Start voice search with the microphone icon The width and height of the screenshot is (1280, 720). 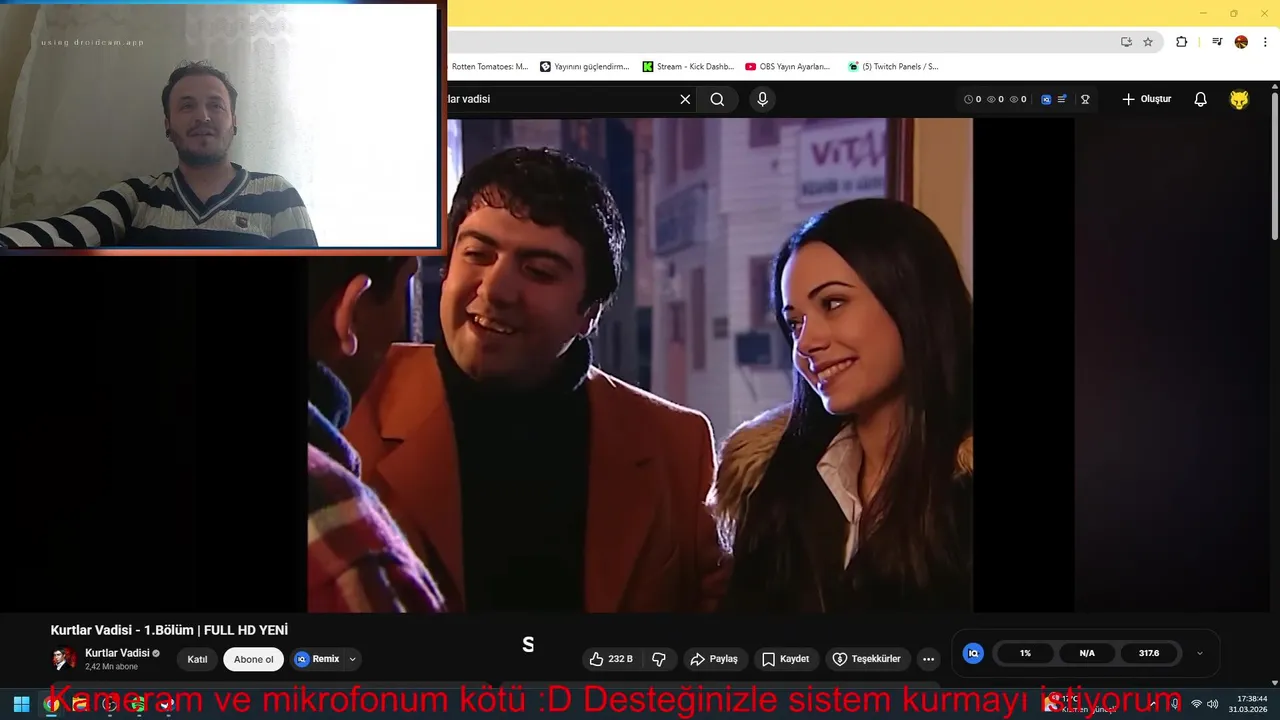(762, 99)
